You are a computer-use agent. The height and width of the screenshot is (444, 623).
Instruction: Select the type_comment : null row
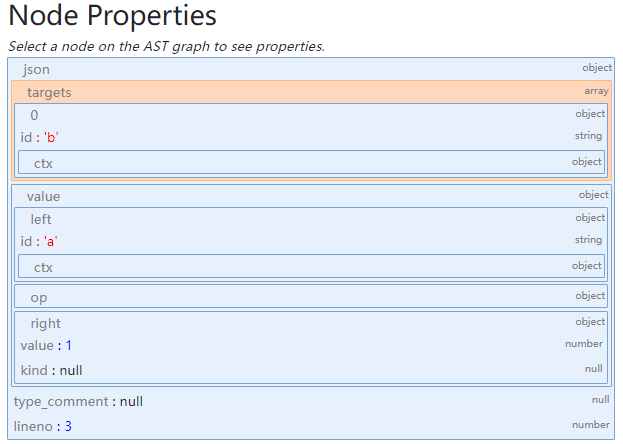[78, 401]
